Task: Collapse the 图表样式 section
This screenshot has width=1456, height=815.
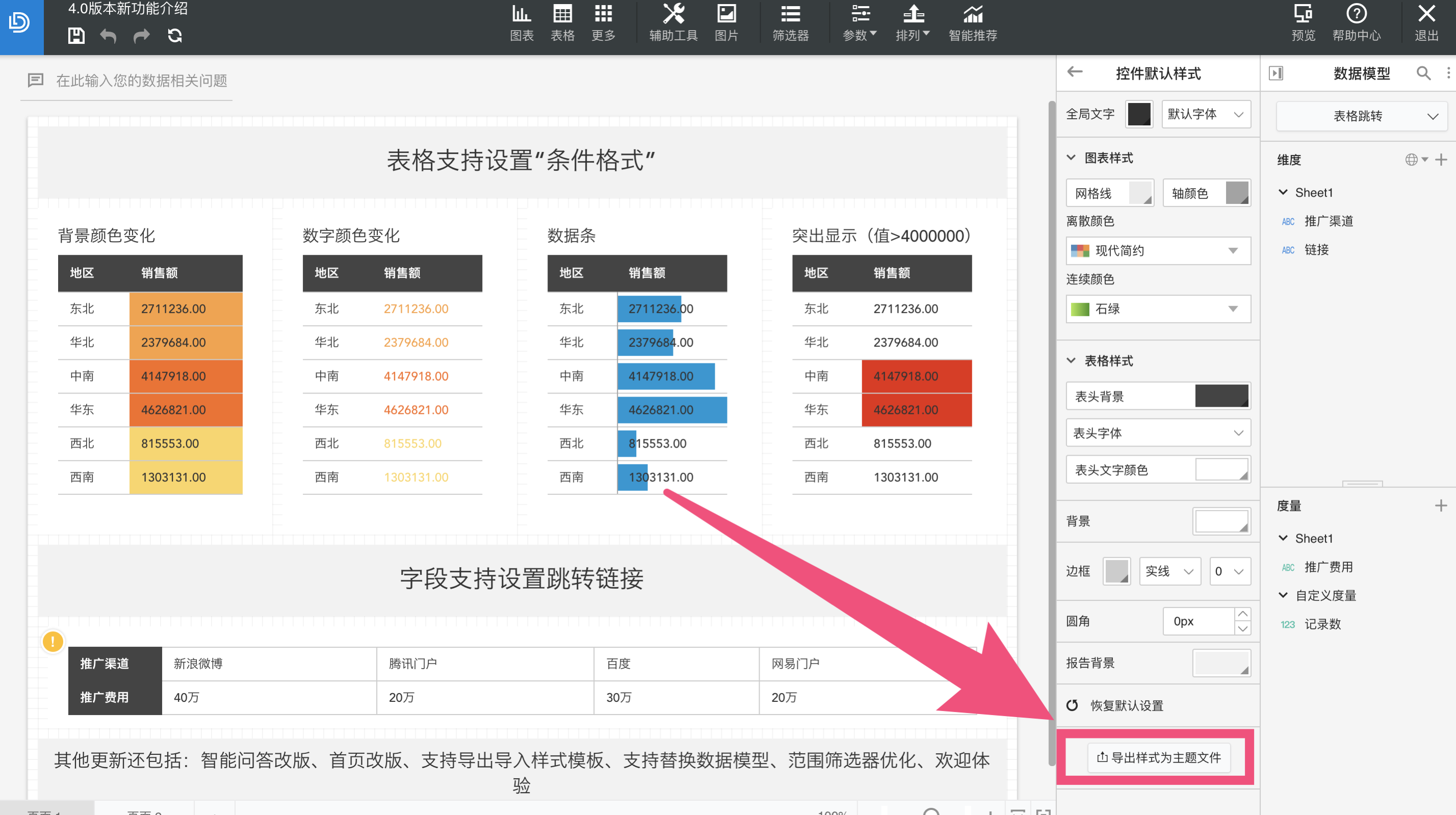Action: 1071,157
